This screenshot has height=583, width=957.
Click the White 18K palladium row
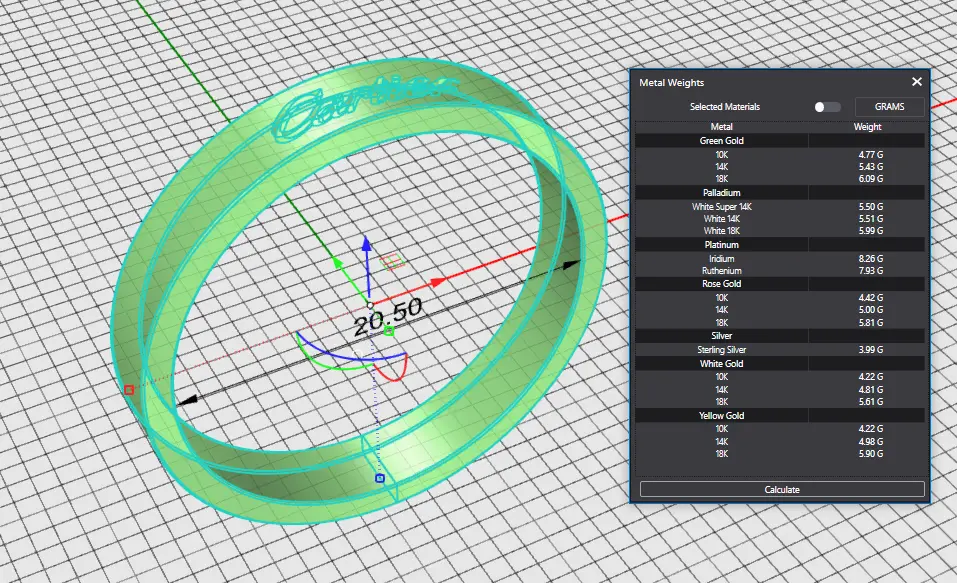[x=779, y=231]
